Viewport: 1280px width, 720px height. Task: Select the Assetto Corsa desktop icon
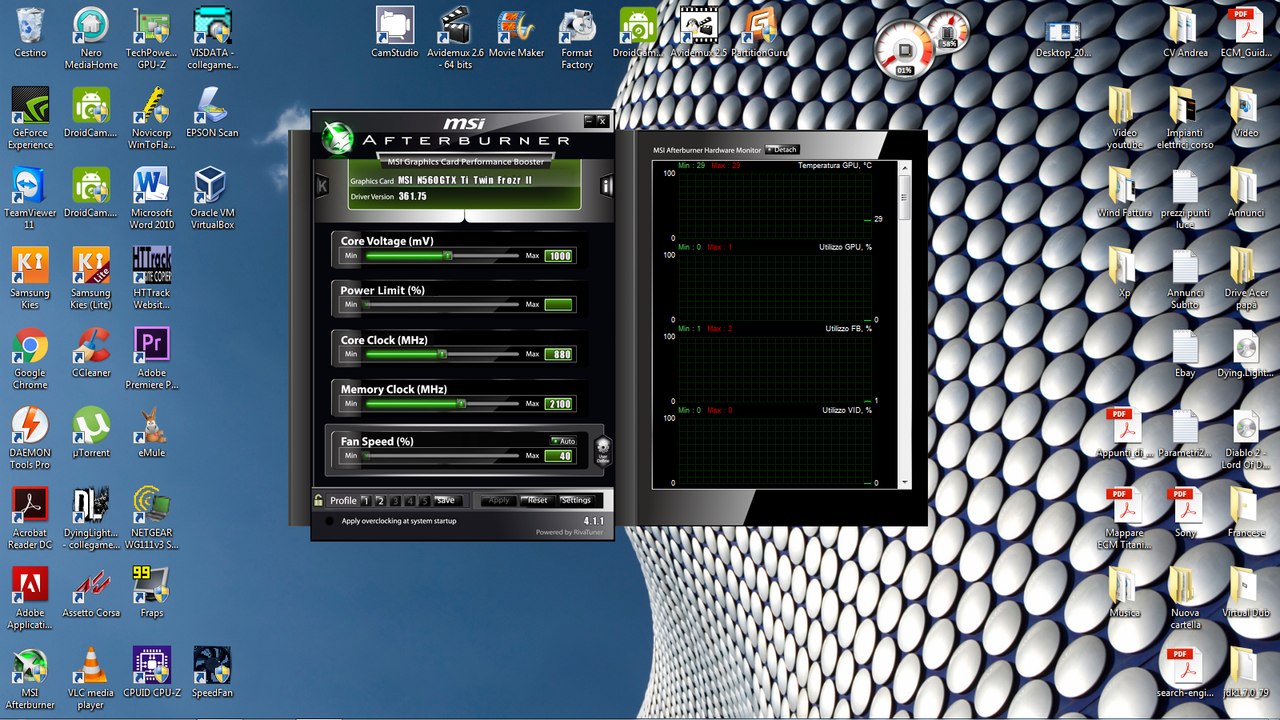tap(91, 592)
